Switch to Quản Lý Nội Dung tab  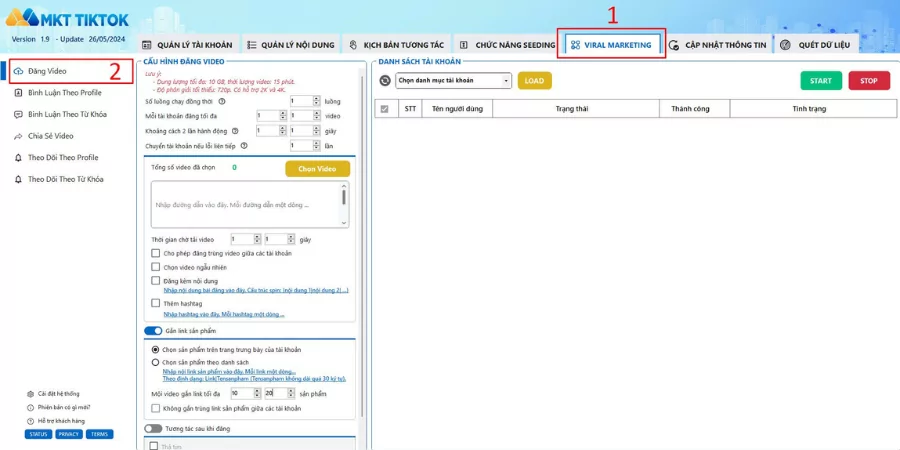pos(291,45)
